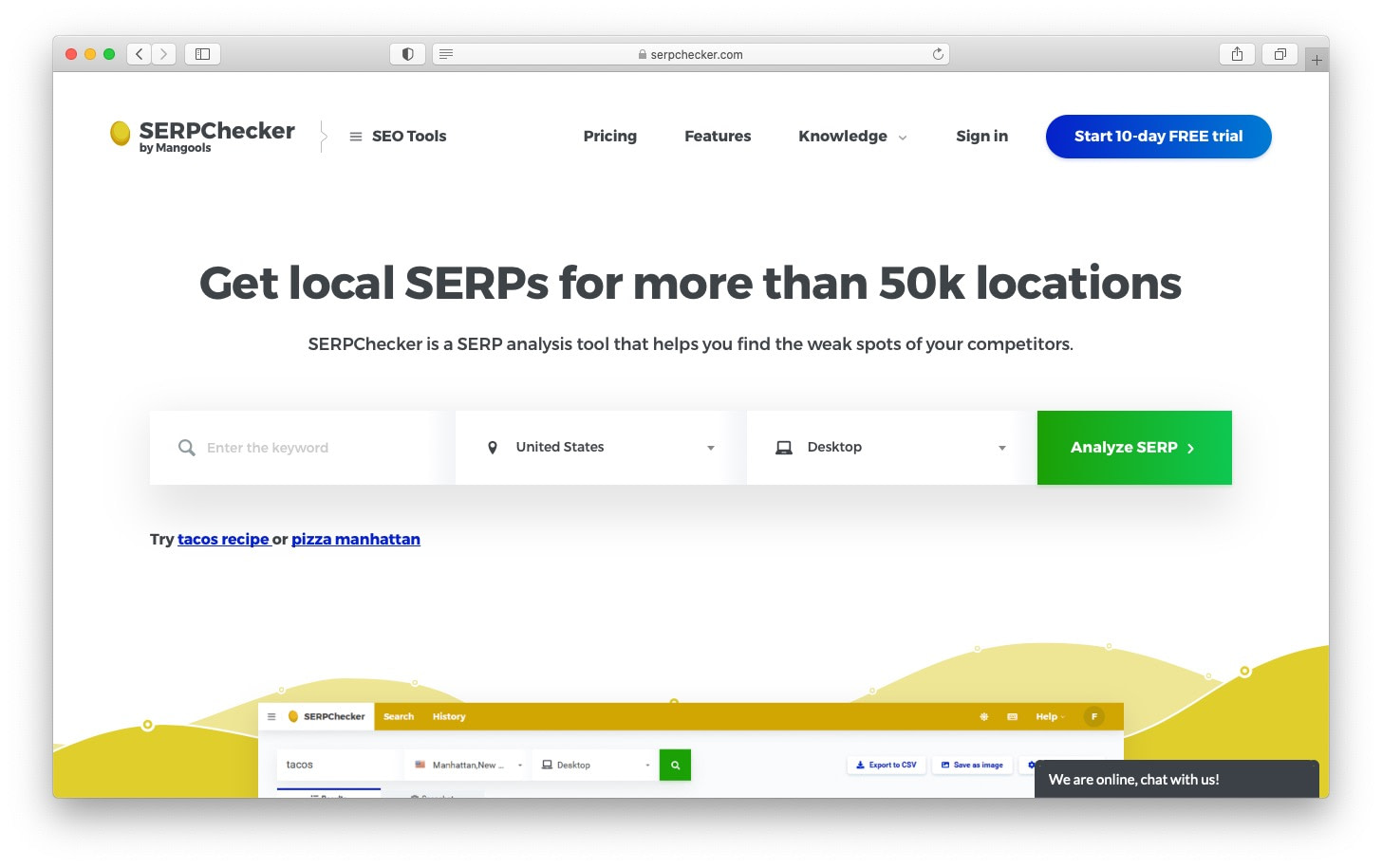
Task: Click Export to CSV in preview
Action: (887, 765)
